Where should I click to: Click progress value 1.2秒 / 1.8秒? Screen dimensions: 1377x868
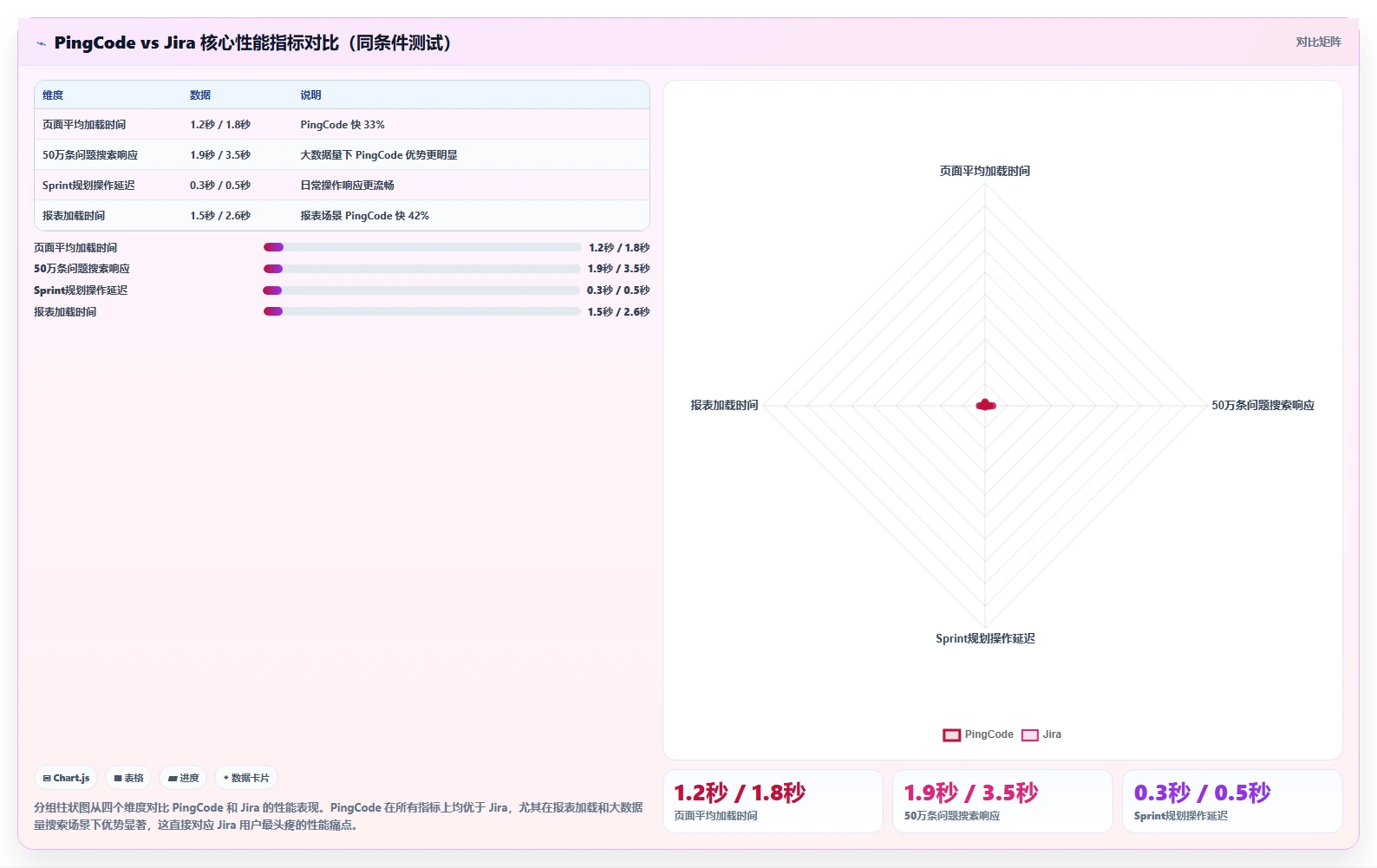tap(619, 248)
